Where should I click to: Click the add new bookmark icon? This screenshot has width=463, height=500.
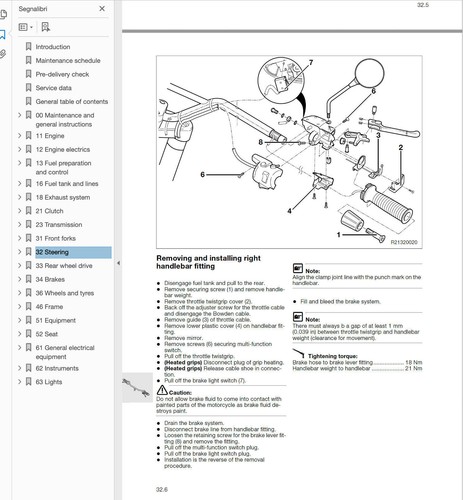[x=45, y=27]
